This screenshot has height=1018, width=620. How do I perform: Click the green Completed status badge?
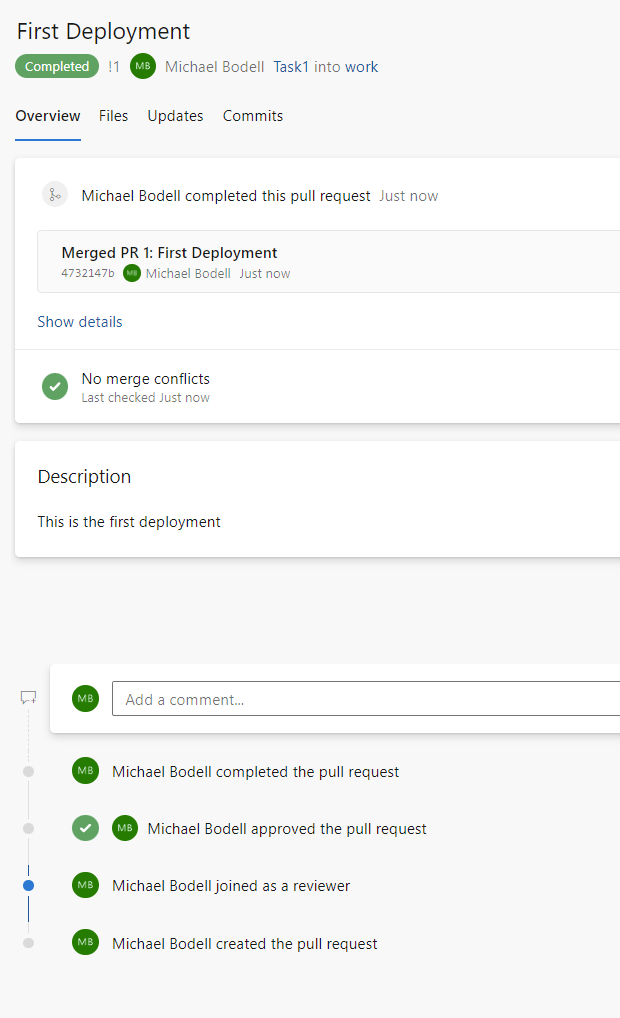[57, 66]
